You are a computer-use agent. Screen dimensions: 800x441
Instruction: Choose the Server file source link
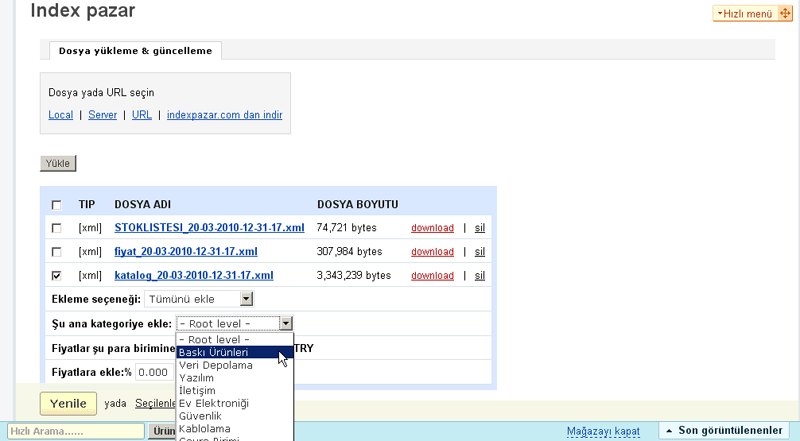click(x=103, y=115)
